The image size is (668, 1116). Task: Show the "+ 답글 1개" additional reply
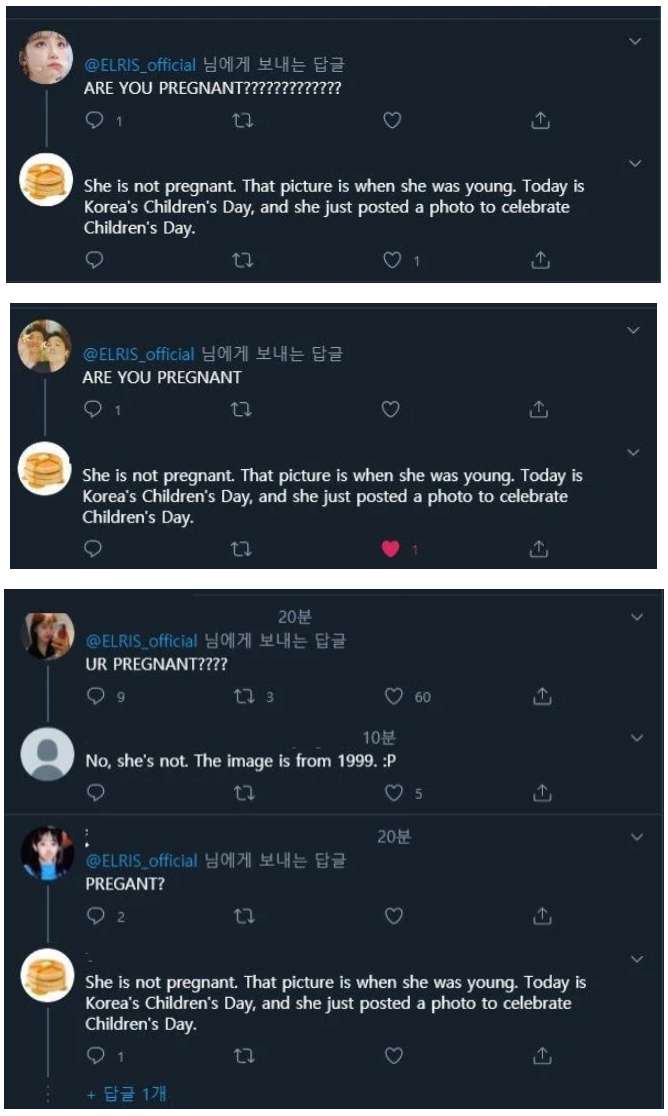[126, 1095]
